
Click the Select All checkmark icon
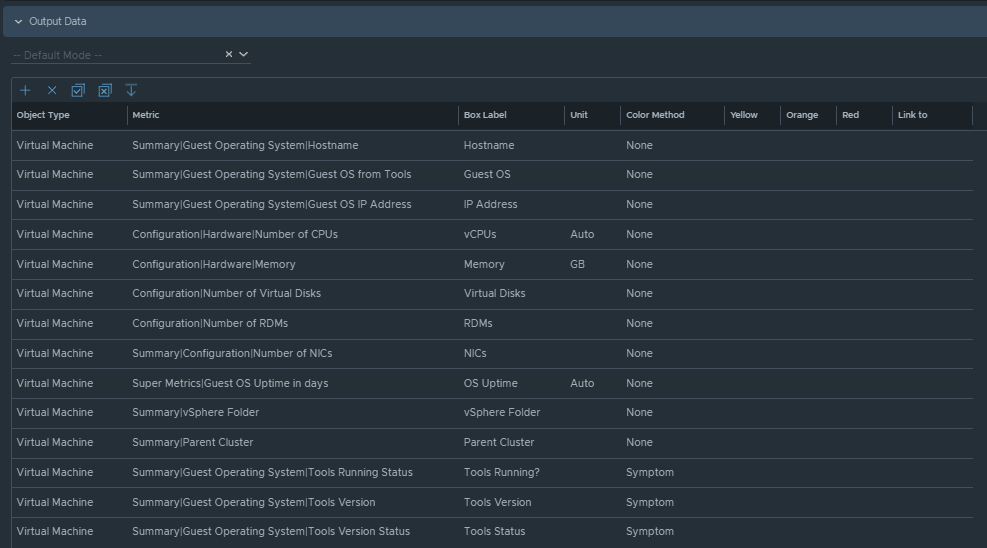click(78, 91)
